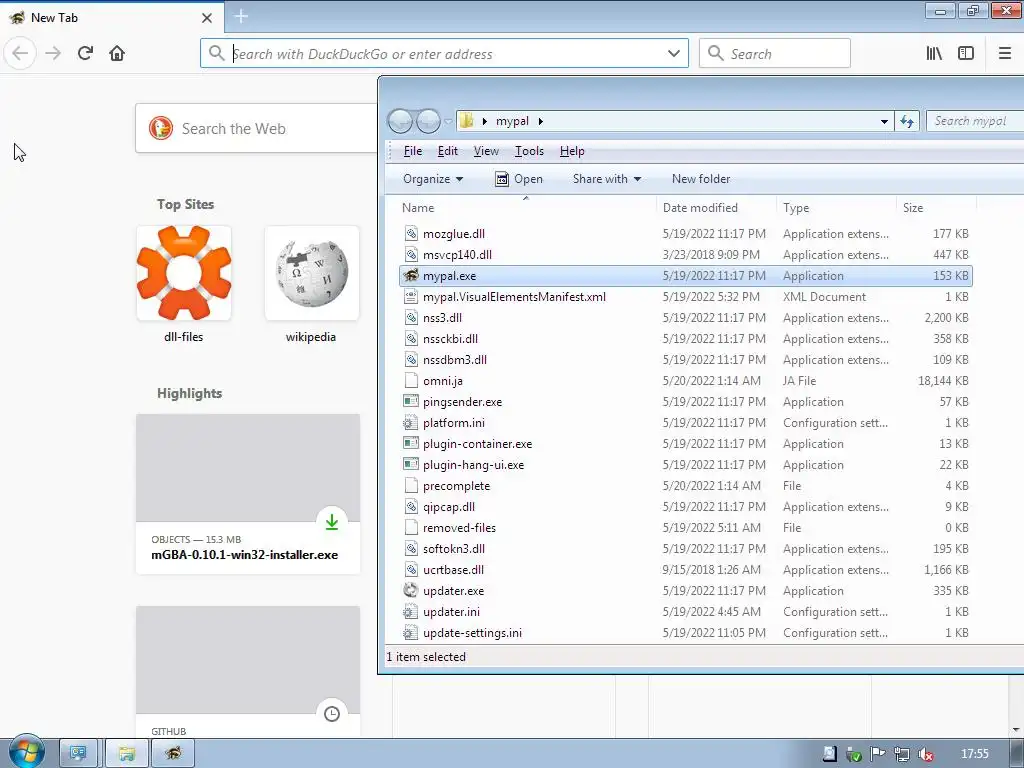Click the DuckDuckGo logo in search box

[x=161, y=129]
